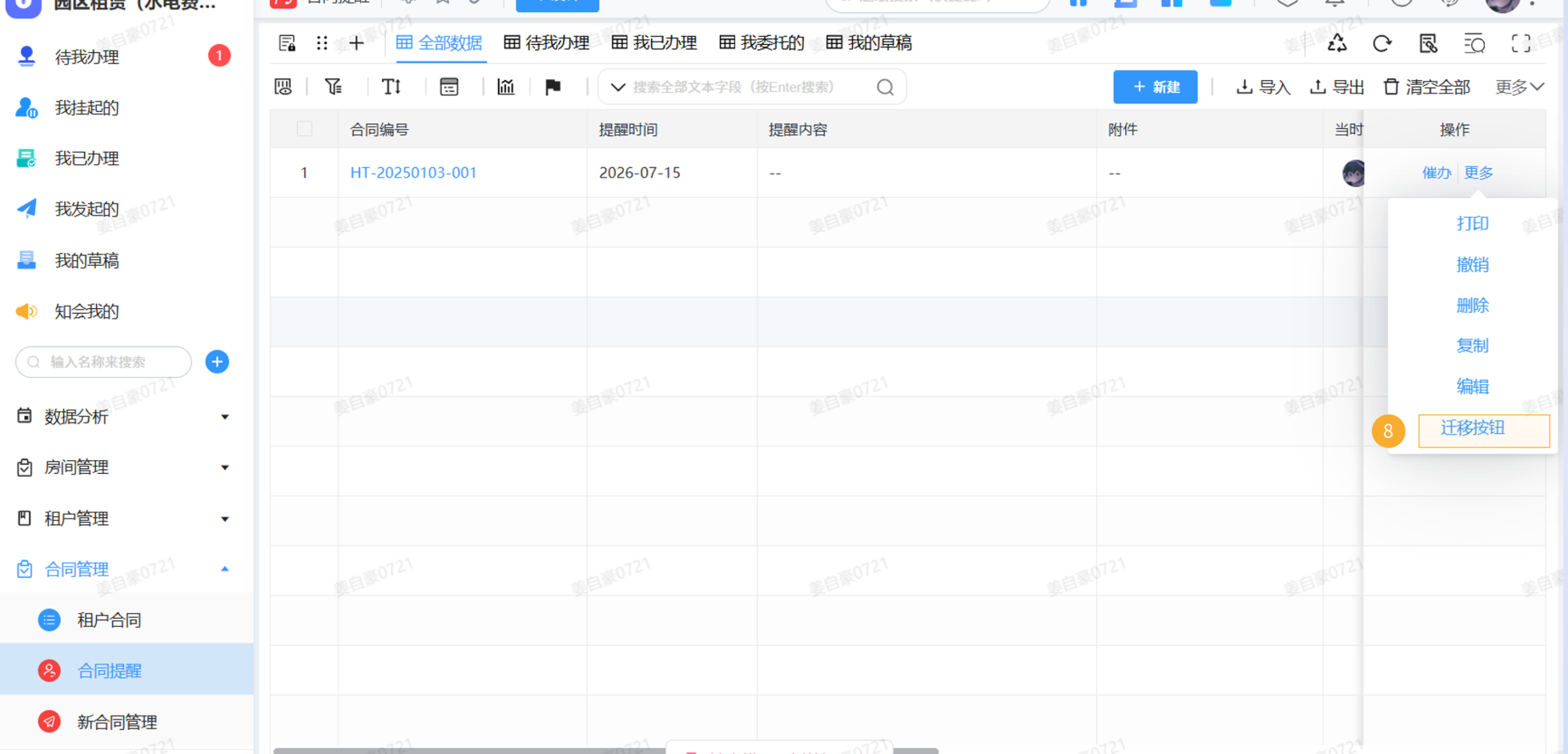Click the 清空全部 button

click(1427, 86)
